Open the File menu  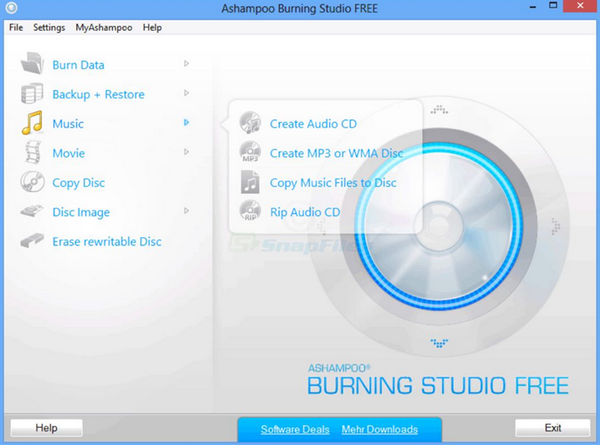tap(15, 27)
